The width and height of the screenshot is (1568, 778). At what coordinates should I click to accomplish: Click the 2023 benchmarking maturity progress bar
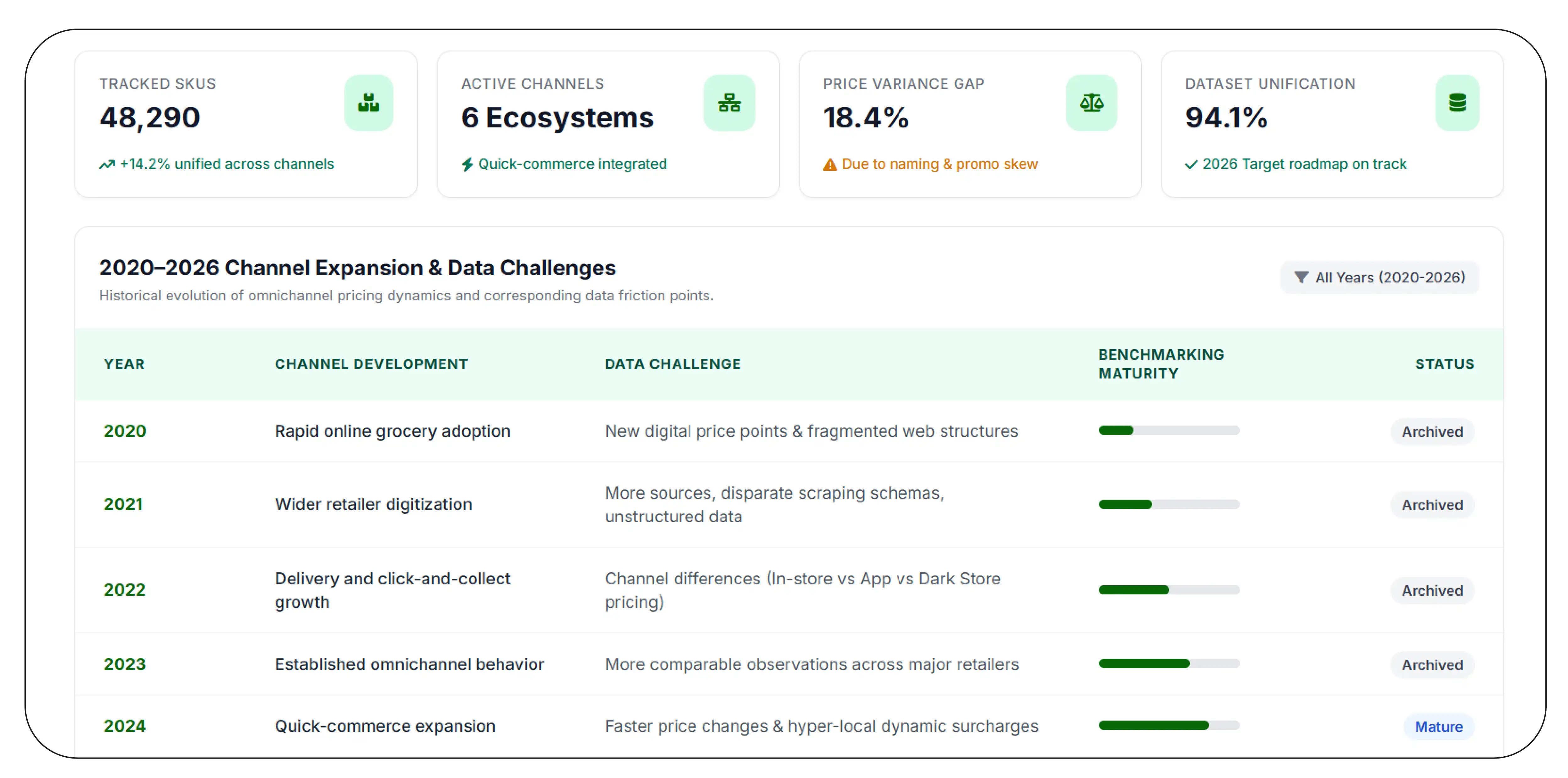point(1169,664)
